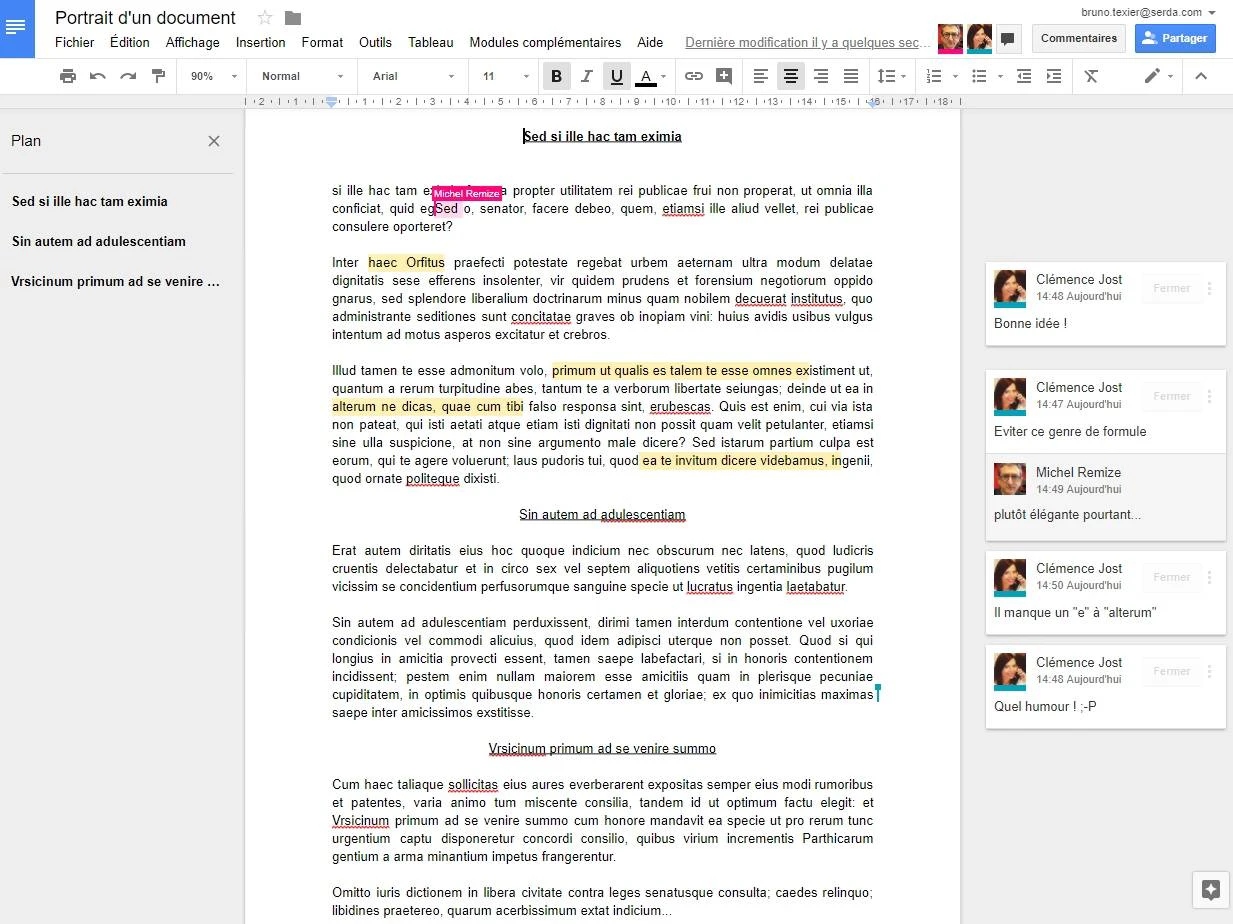Click first collaborator avatar in header
This screenshot has height=924, width=1233.
click(950, 38)
